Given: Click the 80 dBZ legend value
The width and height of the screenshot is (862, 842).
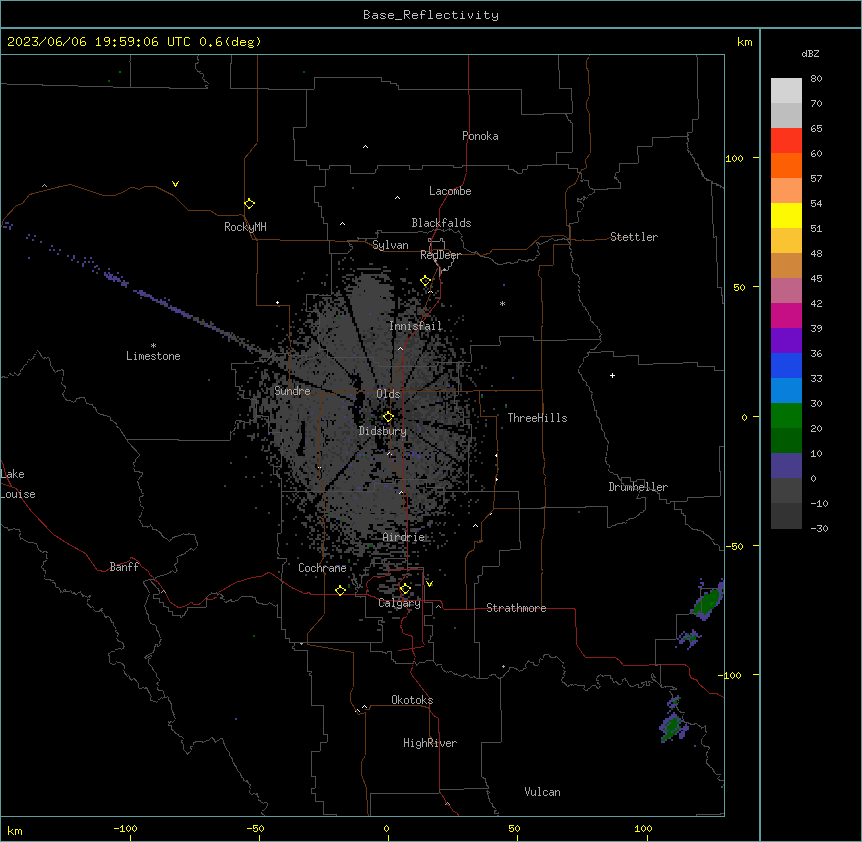Looking at the screenshot, I should pyautogui.click(x=816, y=78).
